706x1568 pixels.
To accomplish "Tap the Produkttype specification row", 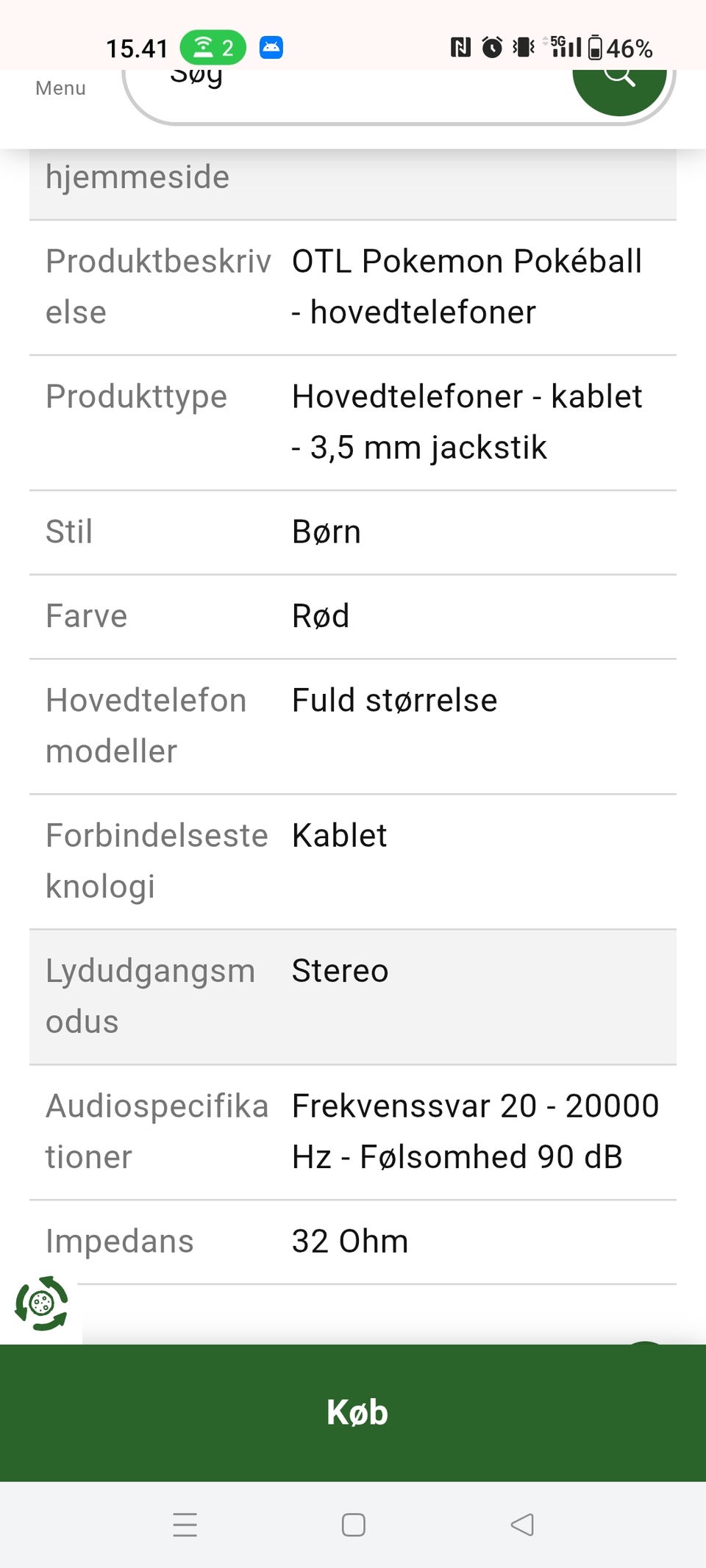I will click(x=353, y=423).
